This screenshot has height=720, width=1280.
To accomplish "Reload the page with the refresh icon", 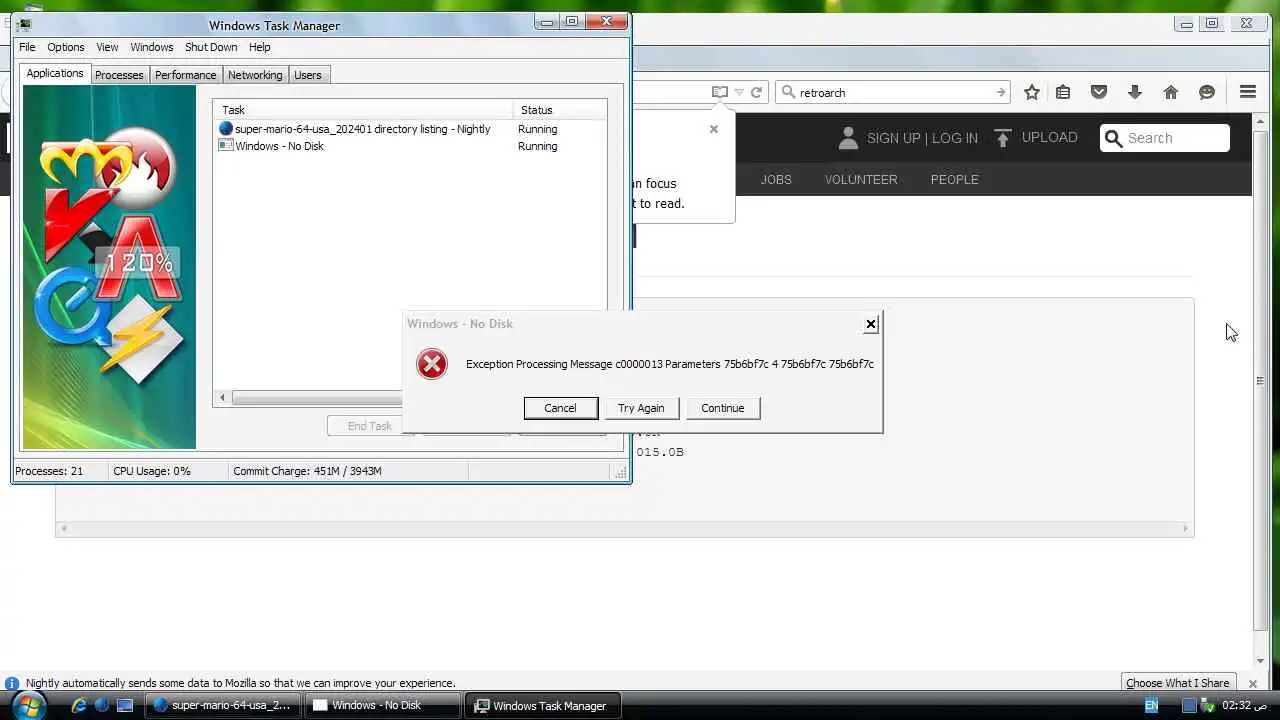I will click(757, 92).
